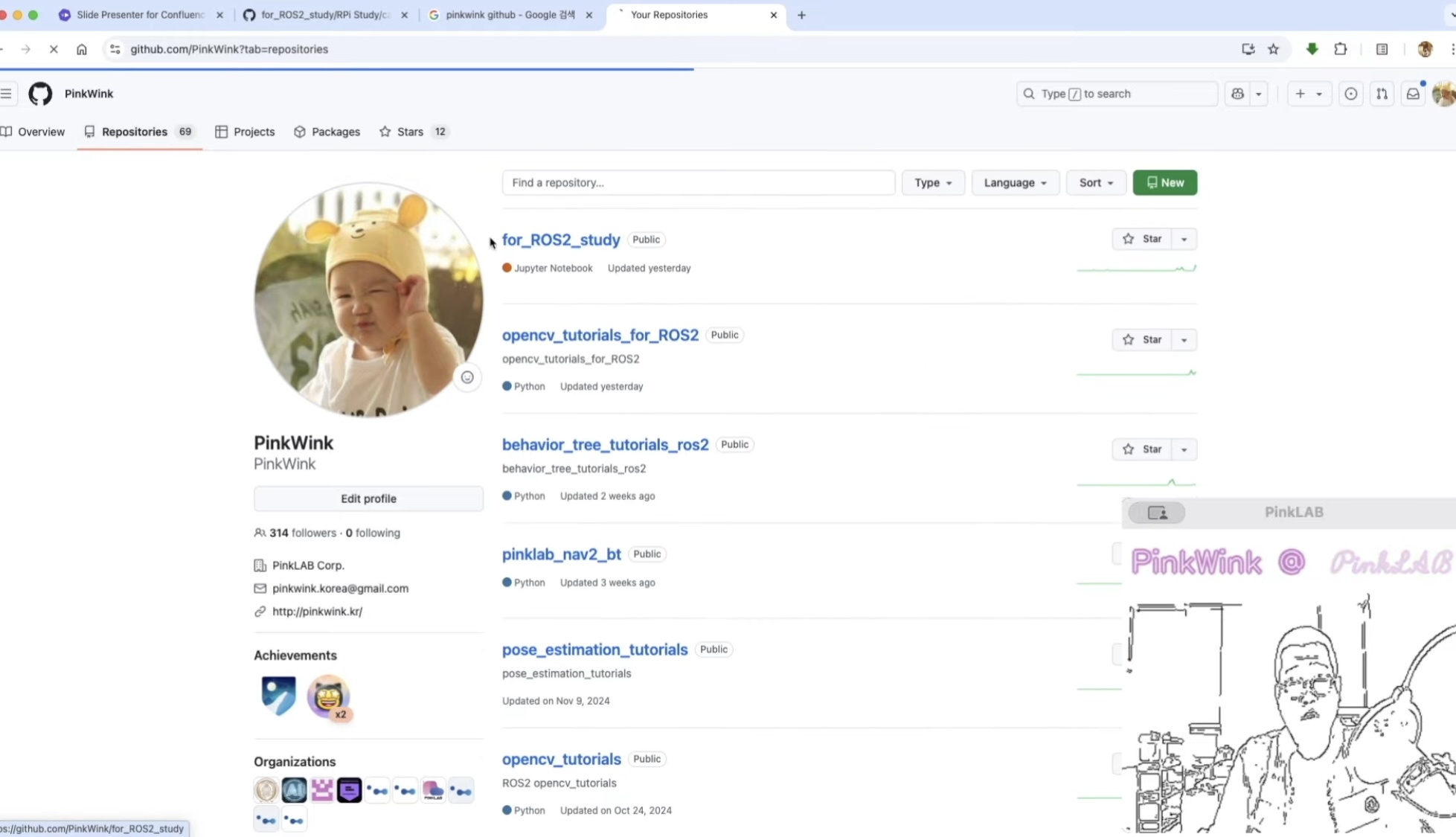
Task: Click the Find a repository field
Action: [x=698, y=182]
